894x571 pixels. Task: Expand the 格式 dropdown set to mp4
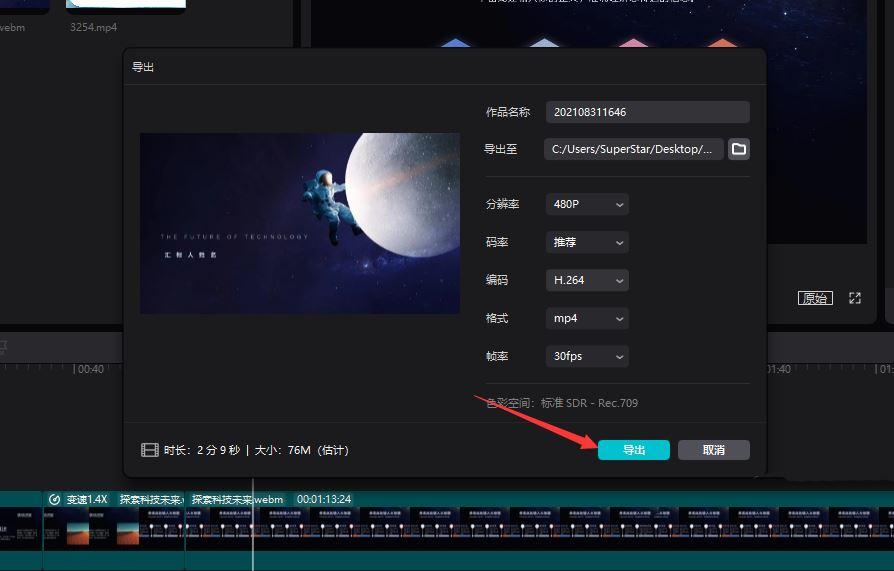pyautogui.click(x=587, y=318)
